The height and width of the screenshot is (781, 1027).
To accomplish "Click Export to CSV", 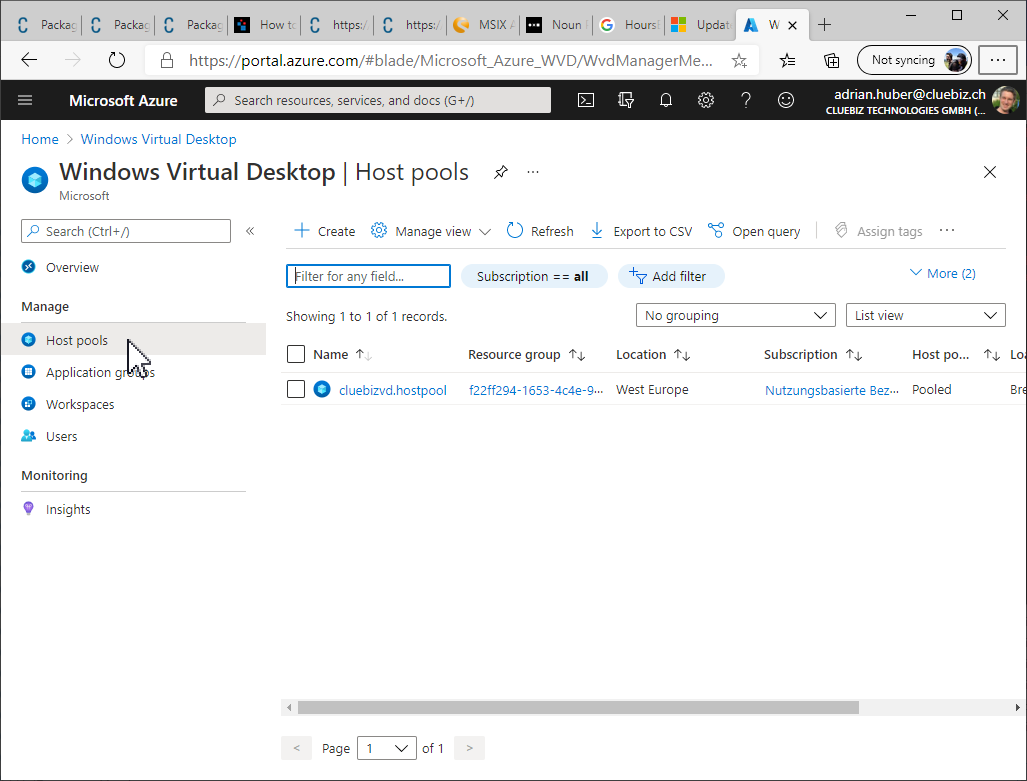I will coord(641,231).
